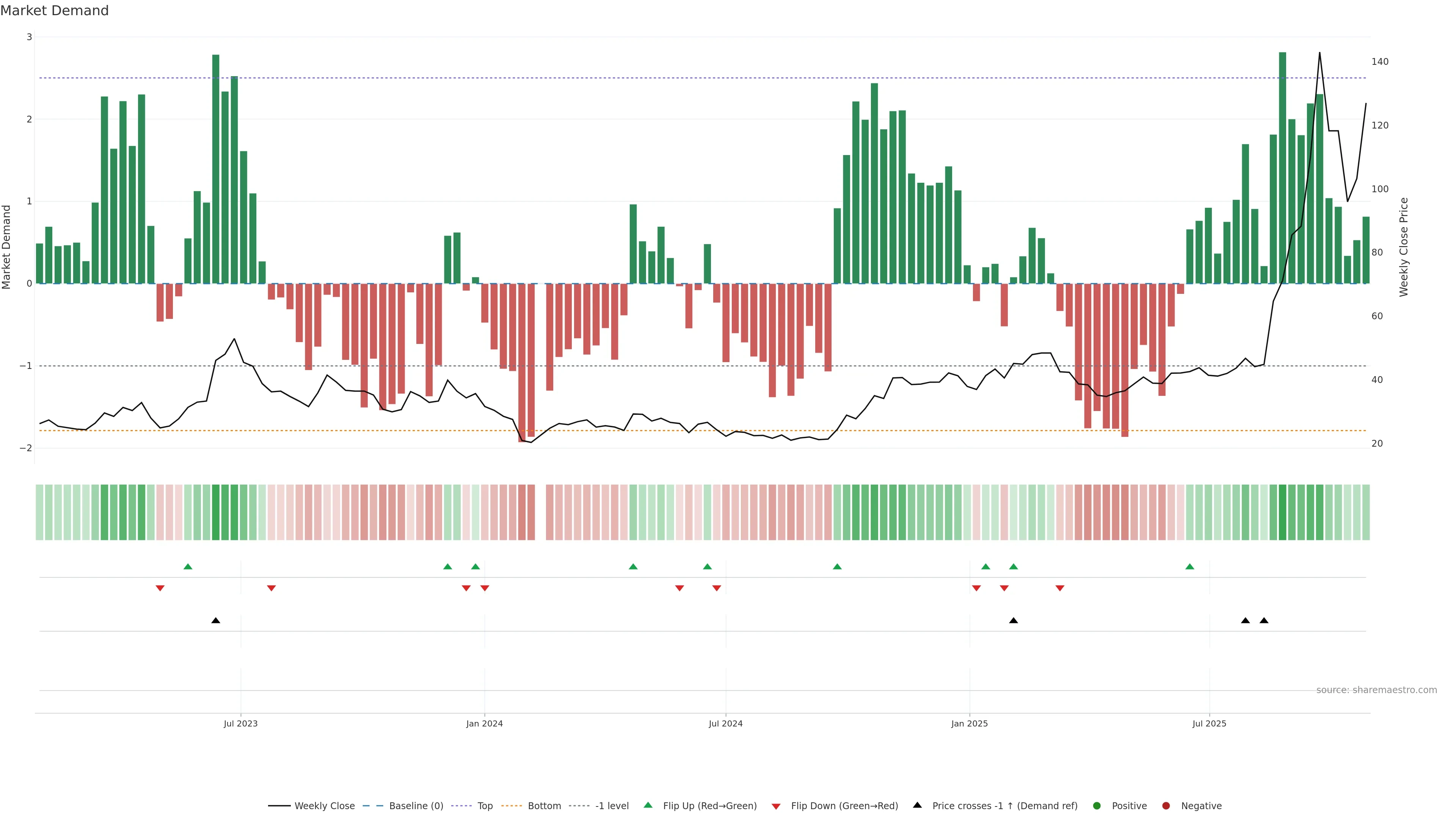
Task: Click the black Price crosses -1 legend triangle
Action: click(917, 805)
